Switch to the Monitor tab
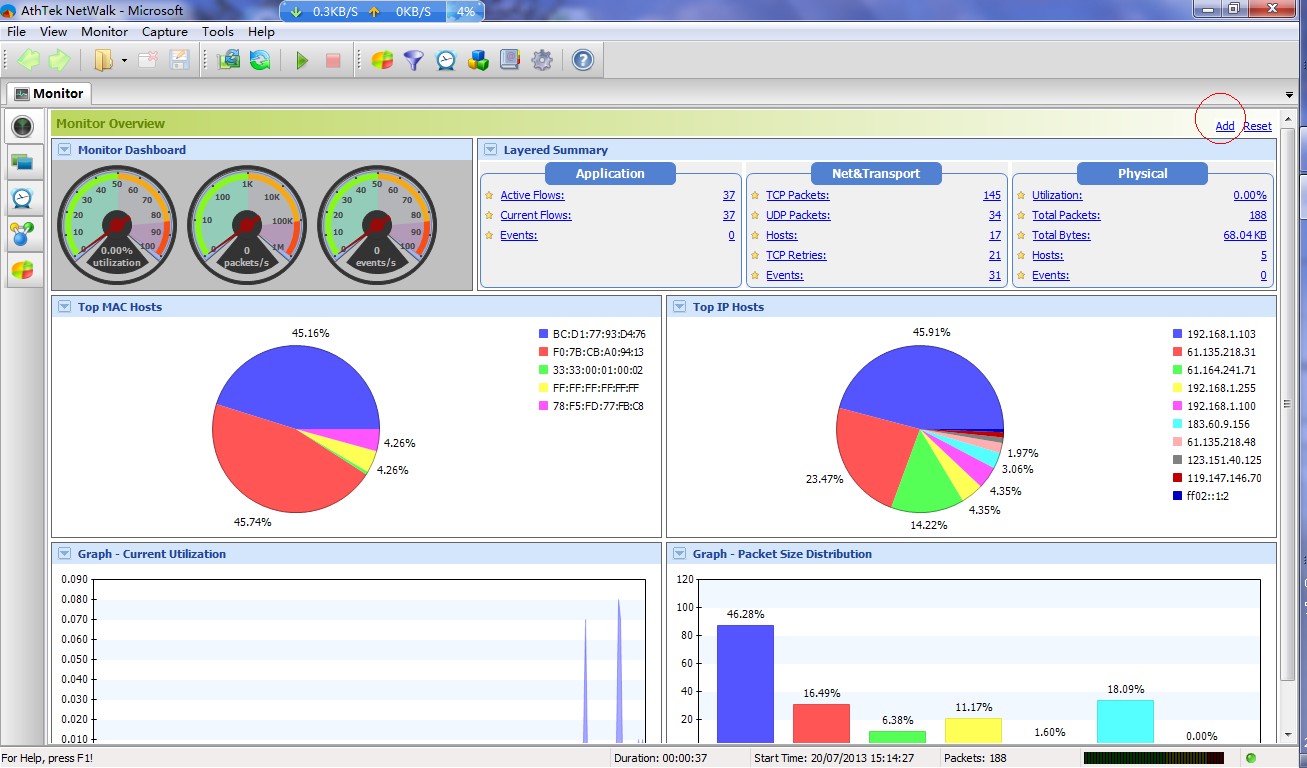Viewport: 1307px width, 768px height. (x=49, y=93)
